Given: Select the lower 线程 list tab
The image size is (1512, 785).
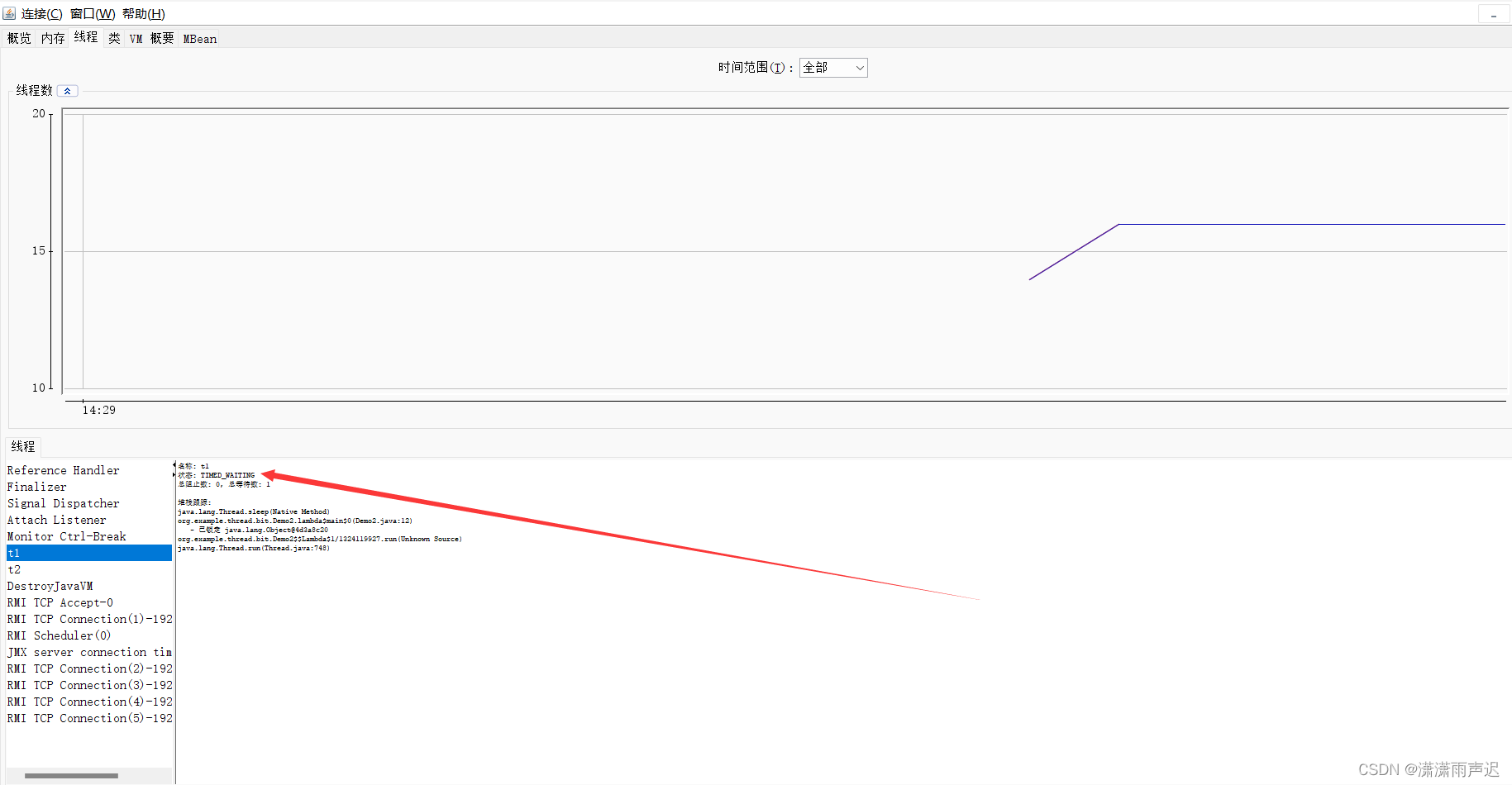Looking at the screenshot, I should (x=23, y=446).
